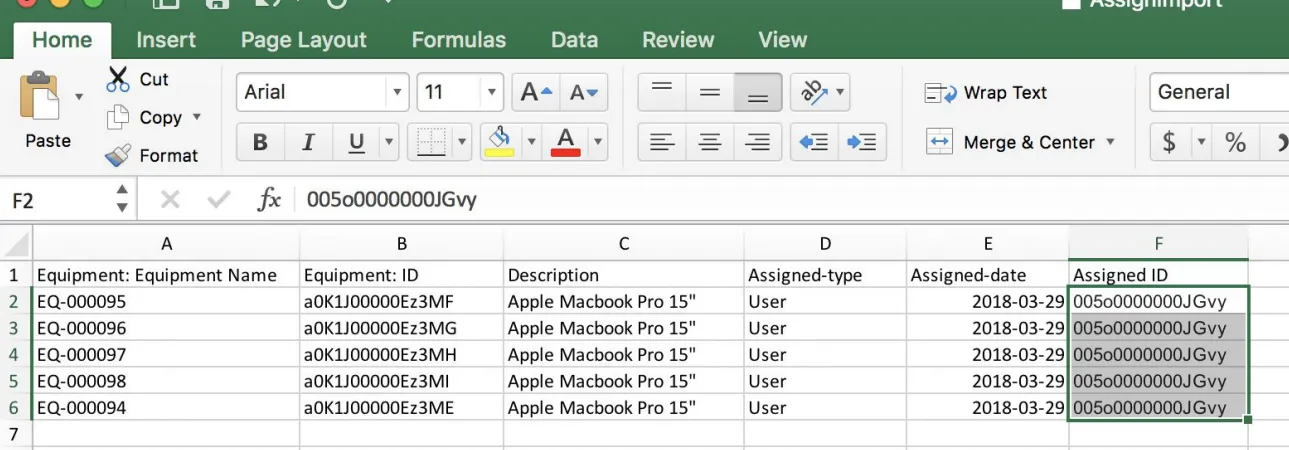Apply yellow fill color bucket
The image size is (1289, 450).
click(500, 142)
